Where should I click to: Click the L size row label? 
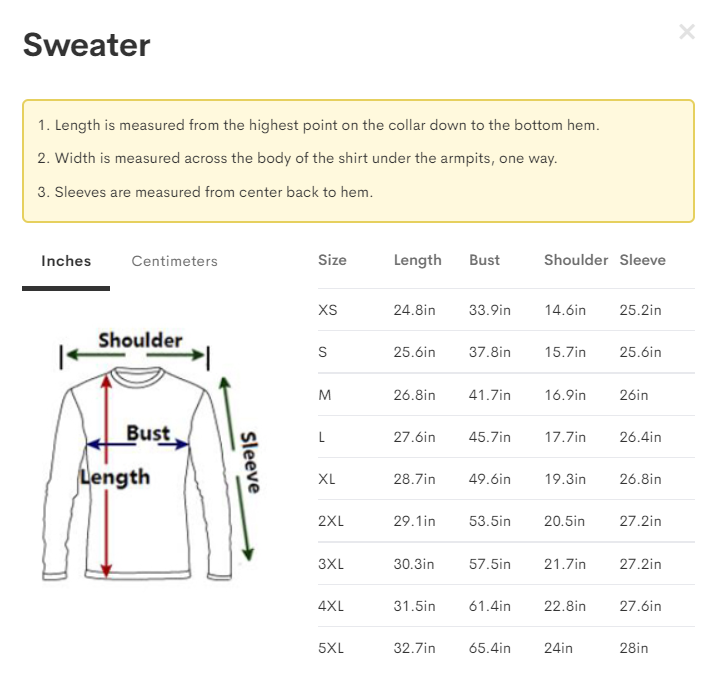click(323, 437)
